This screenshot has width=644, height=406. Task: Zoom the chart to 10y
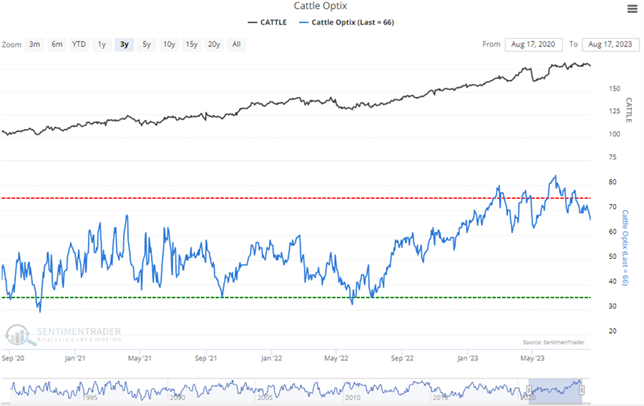[x=168, y=44]
